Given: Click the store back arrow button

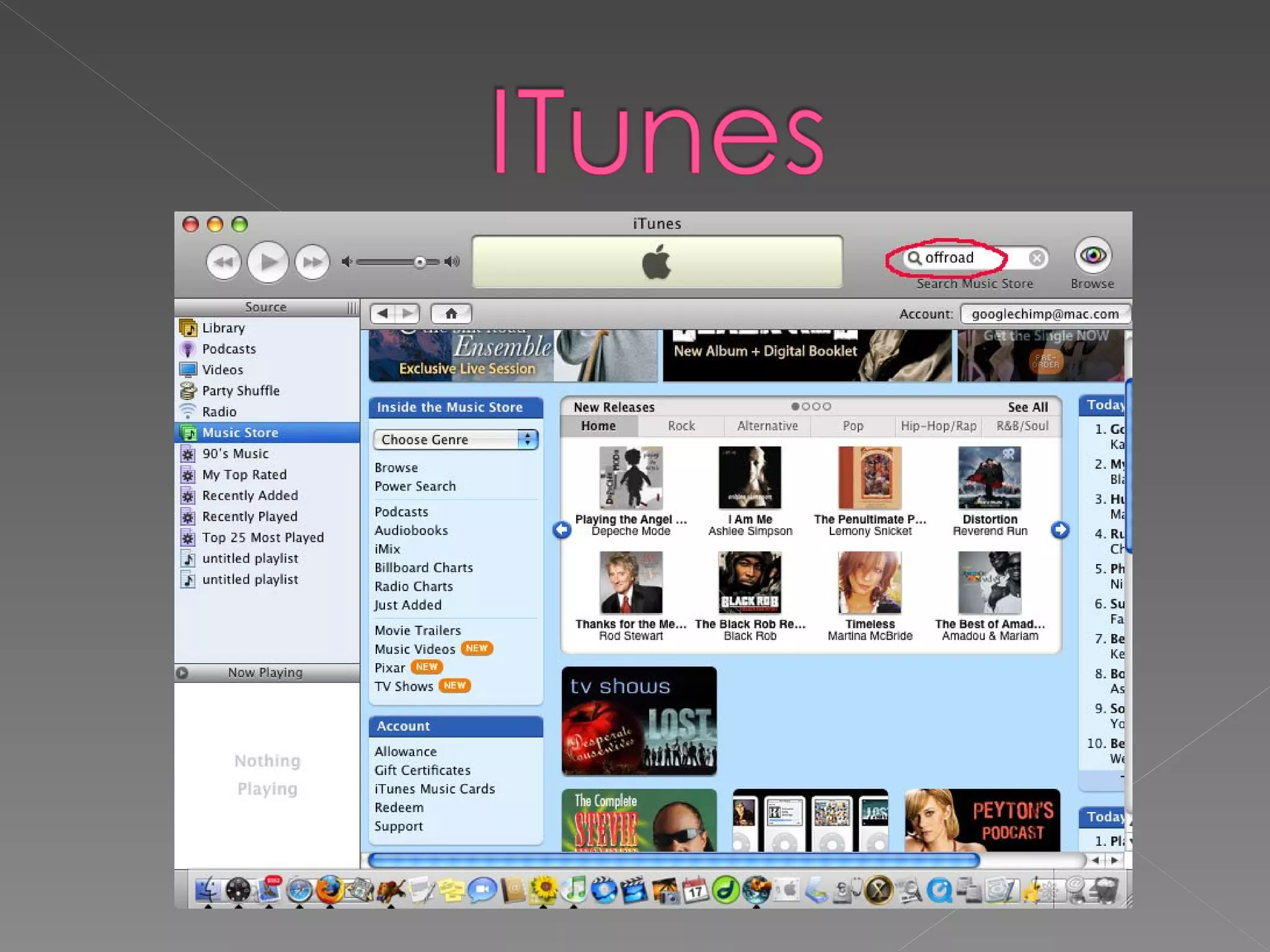Looking at the screenshot, I should [x=383, y=314].
